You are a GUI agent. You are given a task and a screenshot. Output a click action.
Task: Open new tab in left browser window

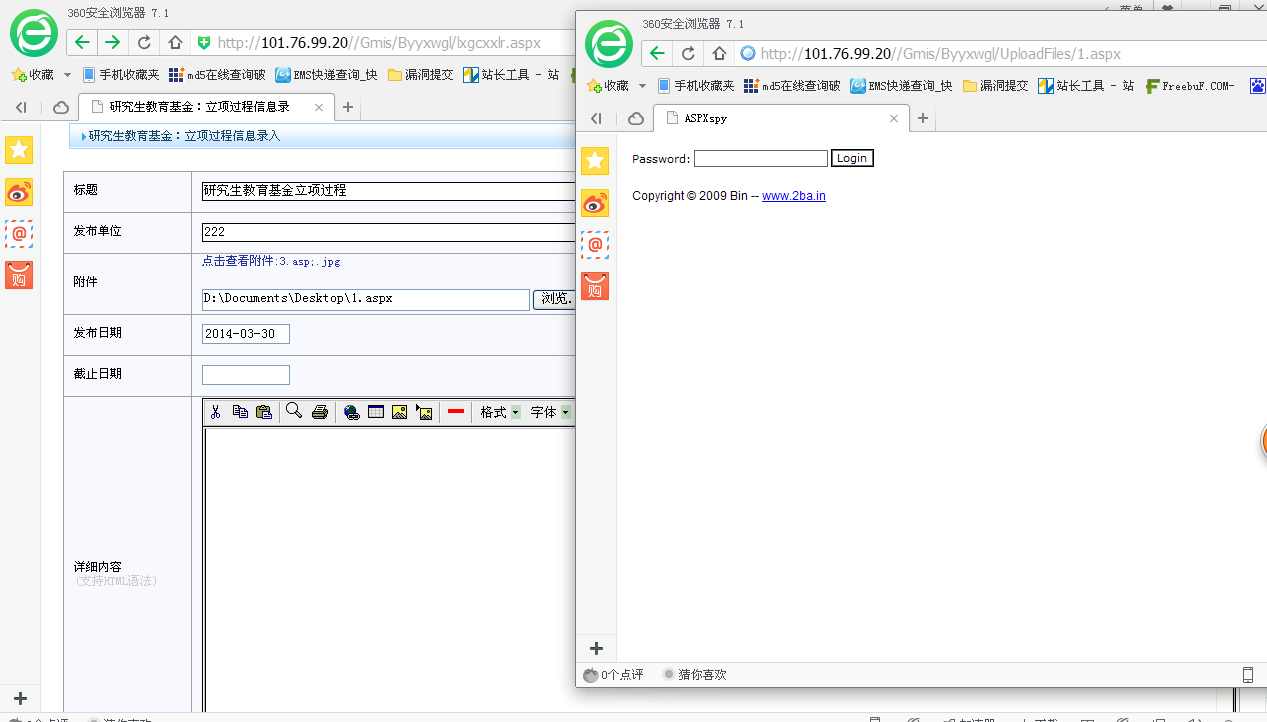coord(347,107)
